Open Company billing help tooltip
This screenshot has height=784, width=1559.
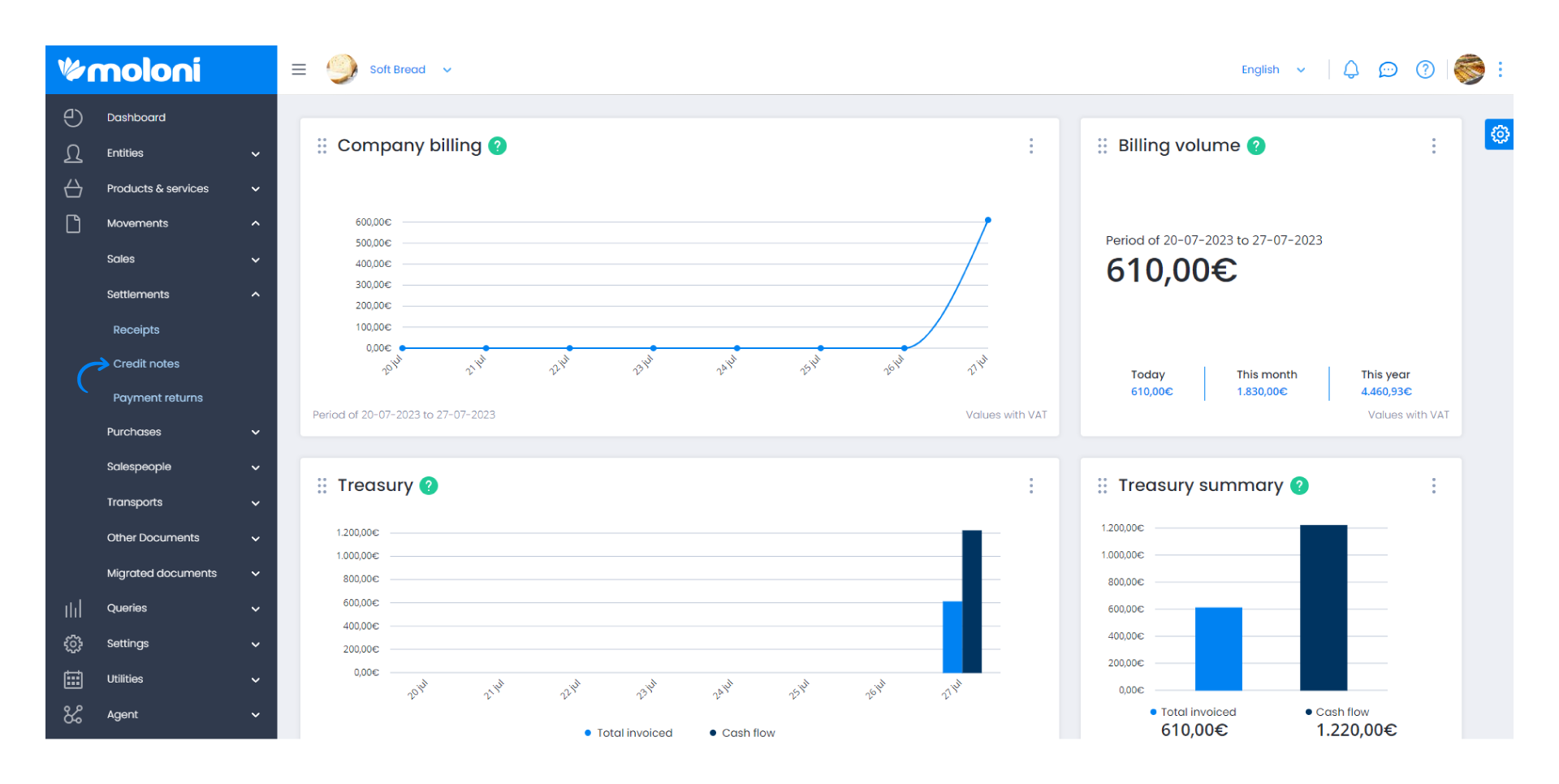tap(498, 146)
